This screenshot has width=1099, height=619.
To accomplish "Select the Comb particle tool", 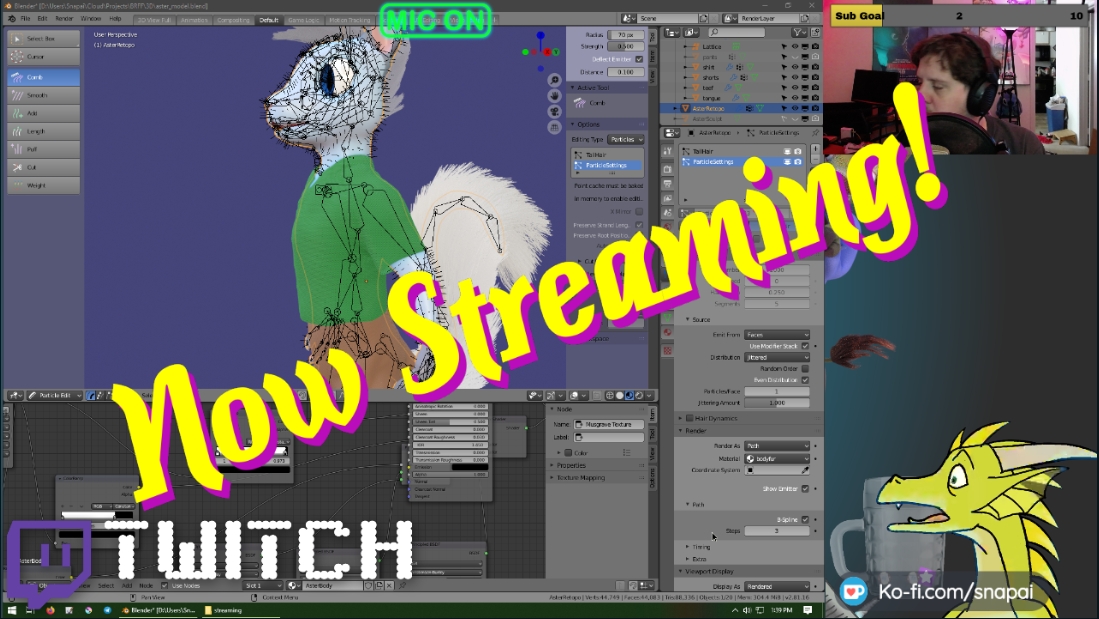I will pos(43,77).
